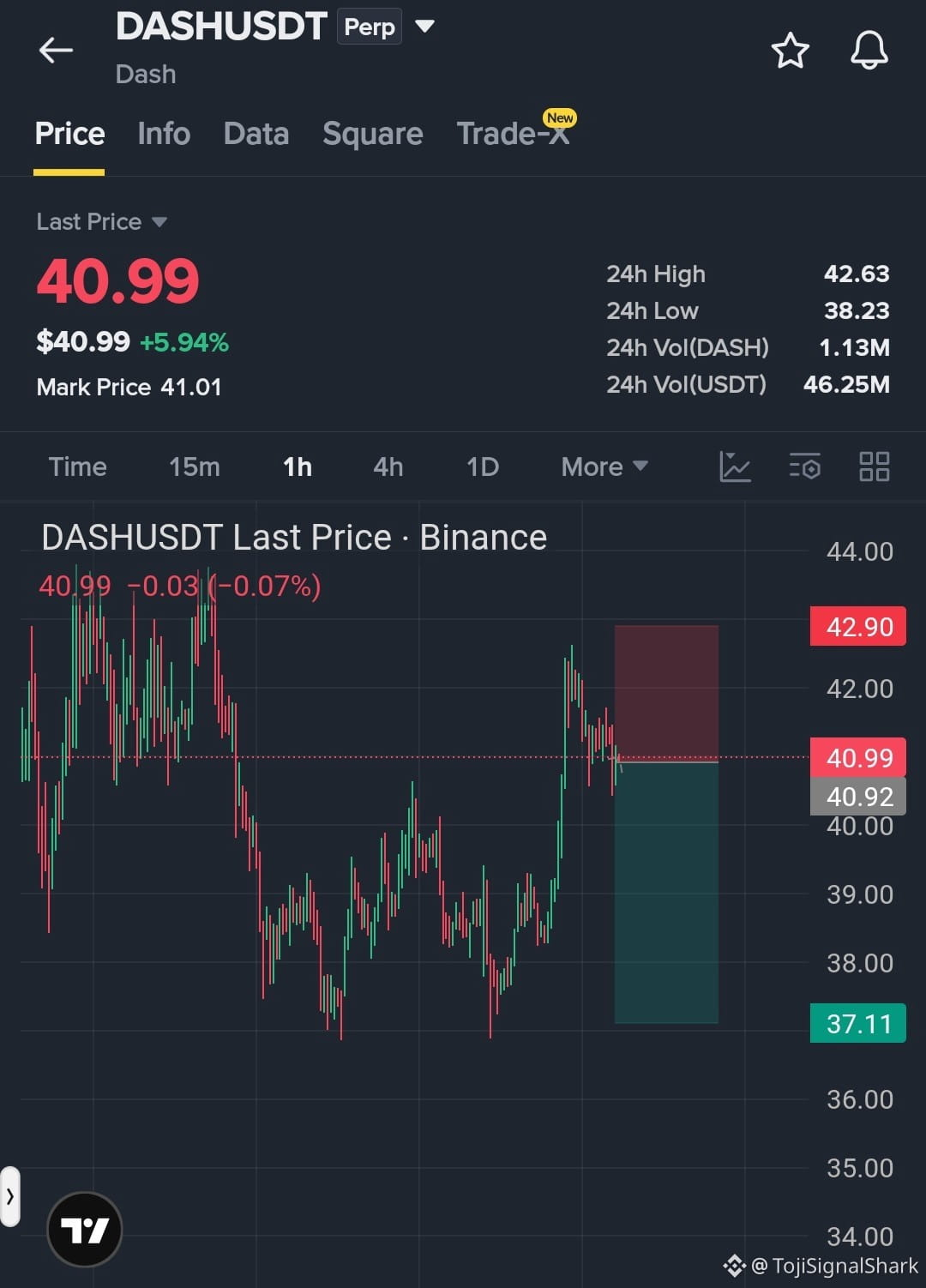Click the 44.00 price axis label
Image resolution: width=926 pixels, height=1288 pixels.
pyautogui.click(x=860, y=551)
